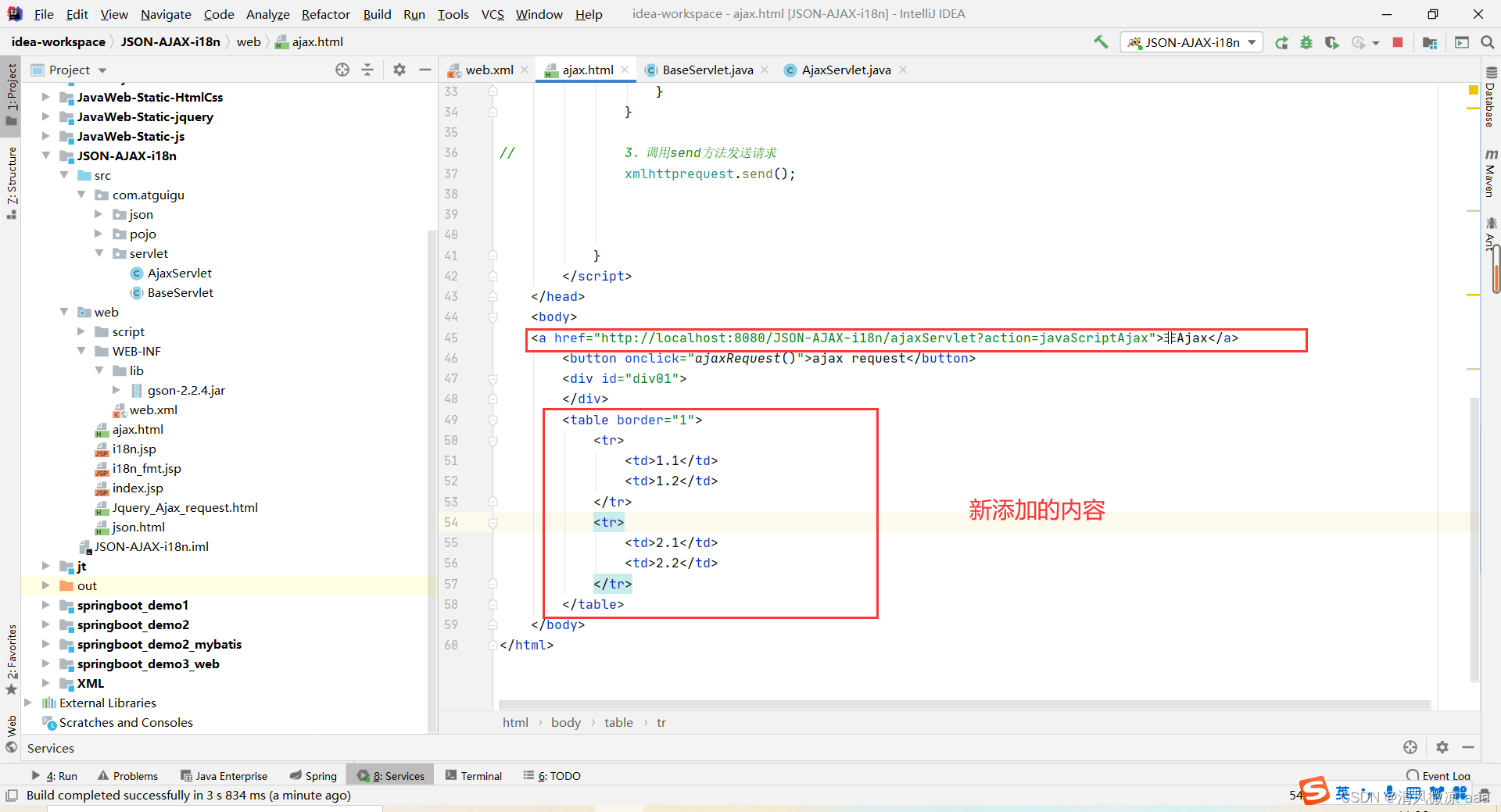The height and width of the screenshot is (812, 1501).
Task: Open the JSON-AJAX-i18n run configuration dropdown
Action: (x=1191, y=42)
